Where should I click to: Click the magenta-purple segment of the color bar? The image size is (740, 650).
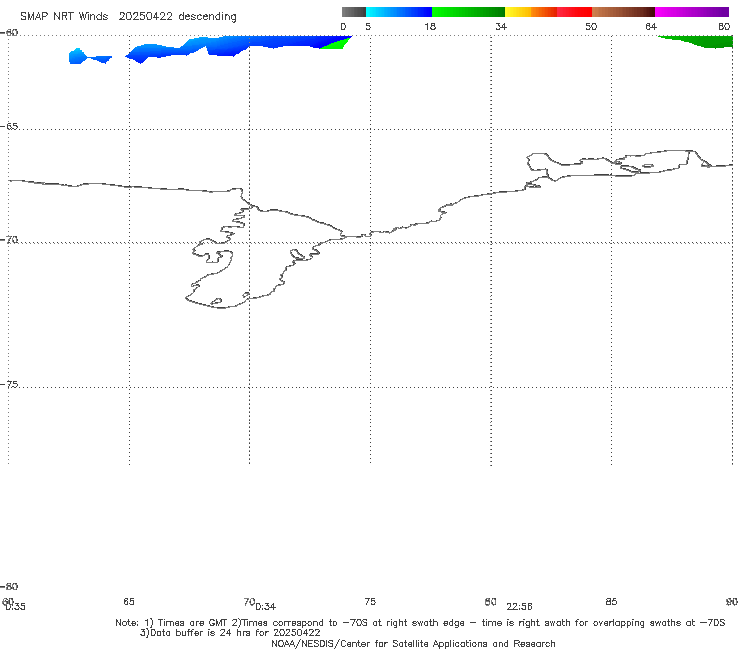(x=692, y=12)
